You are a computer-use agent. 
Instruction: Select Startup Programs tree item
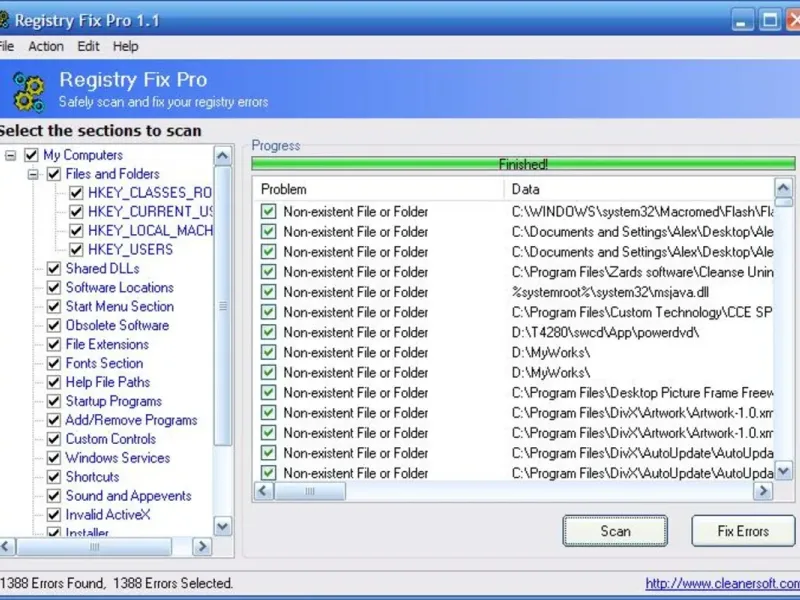click(x=113, y=401)
